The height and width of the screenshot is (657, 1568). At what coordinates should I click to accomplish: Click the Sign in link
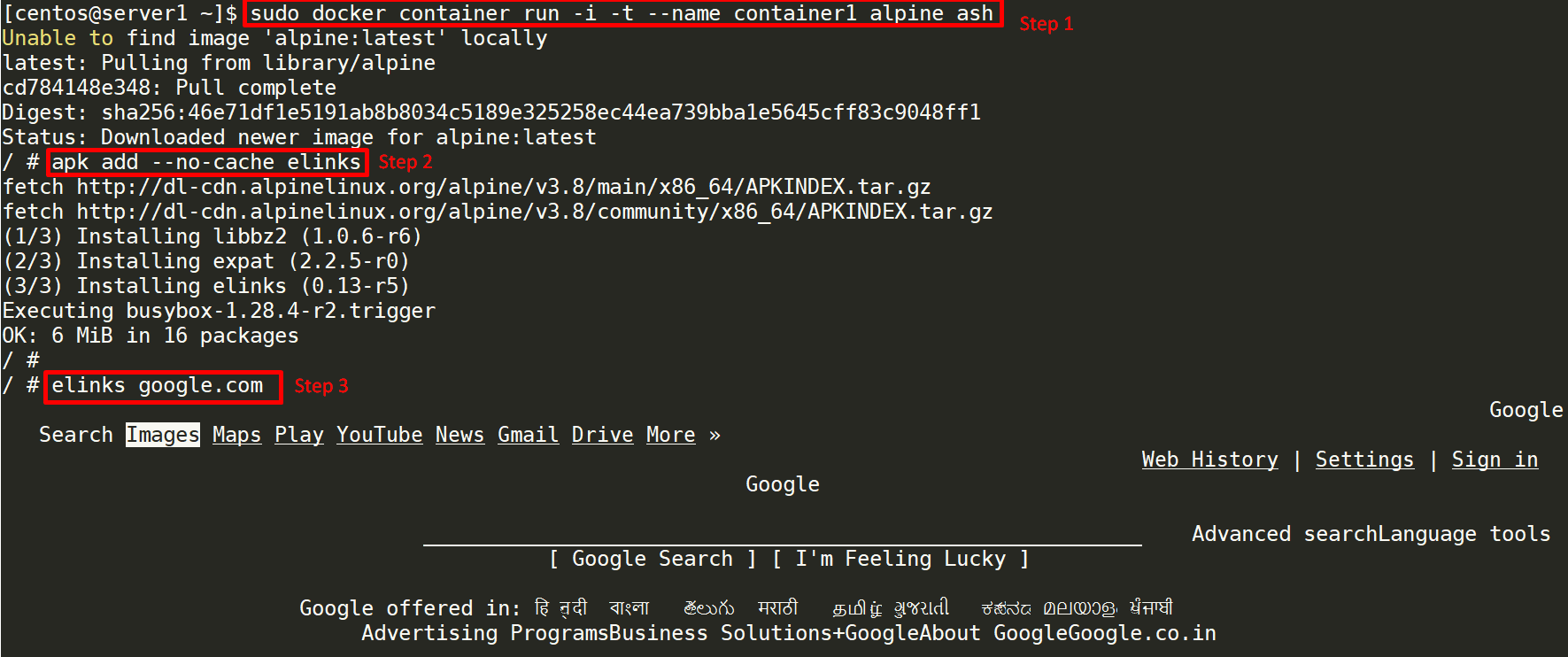[1495, 460]
